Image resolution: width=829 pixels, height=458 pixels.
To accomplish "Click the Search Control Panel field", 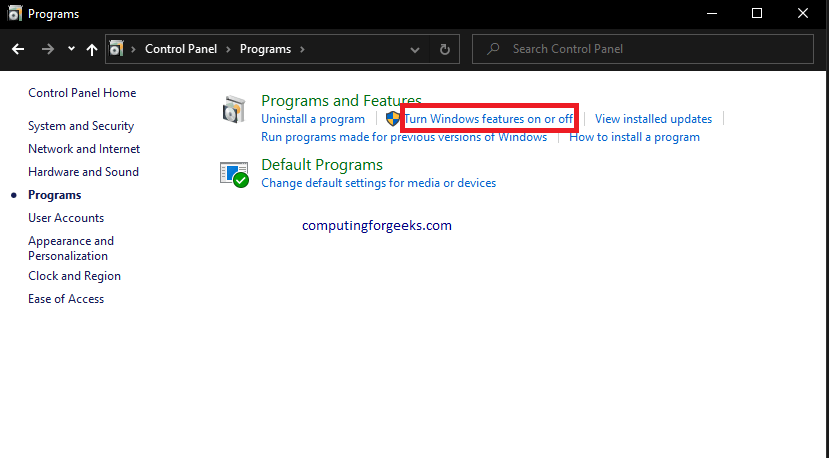I will 642,49.
